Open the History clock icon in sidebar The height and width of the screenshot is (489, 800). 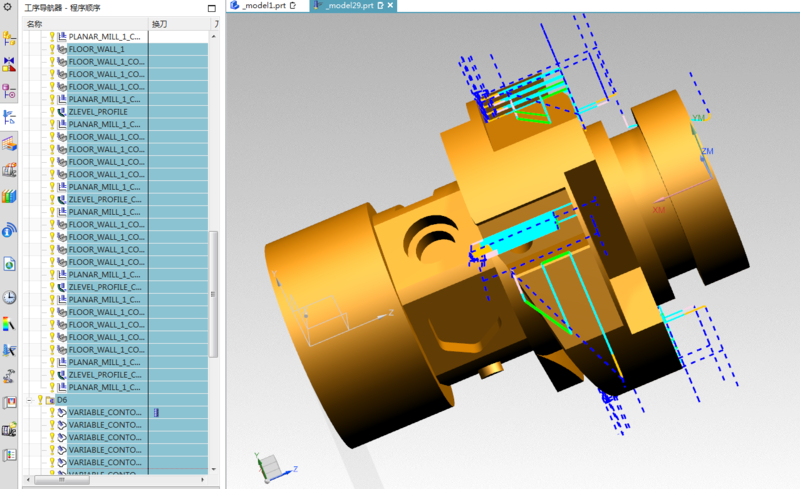pos(9,297)
